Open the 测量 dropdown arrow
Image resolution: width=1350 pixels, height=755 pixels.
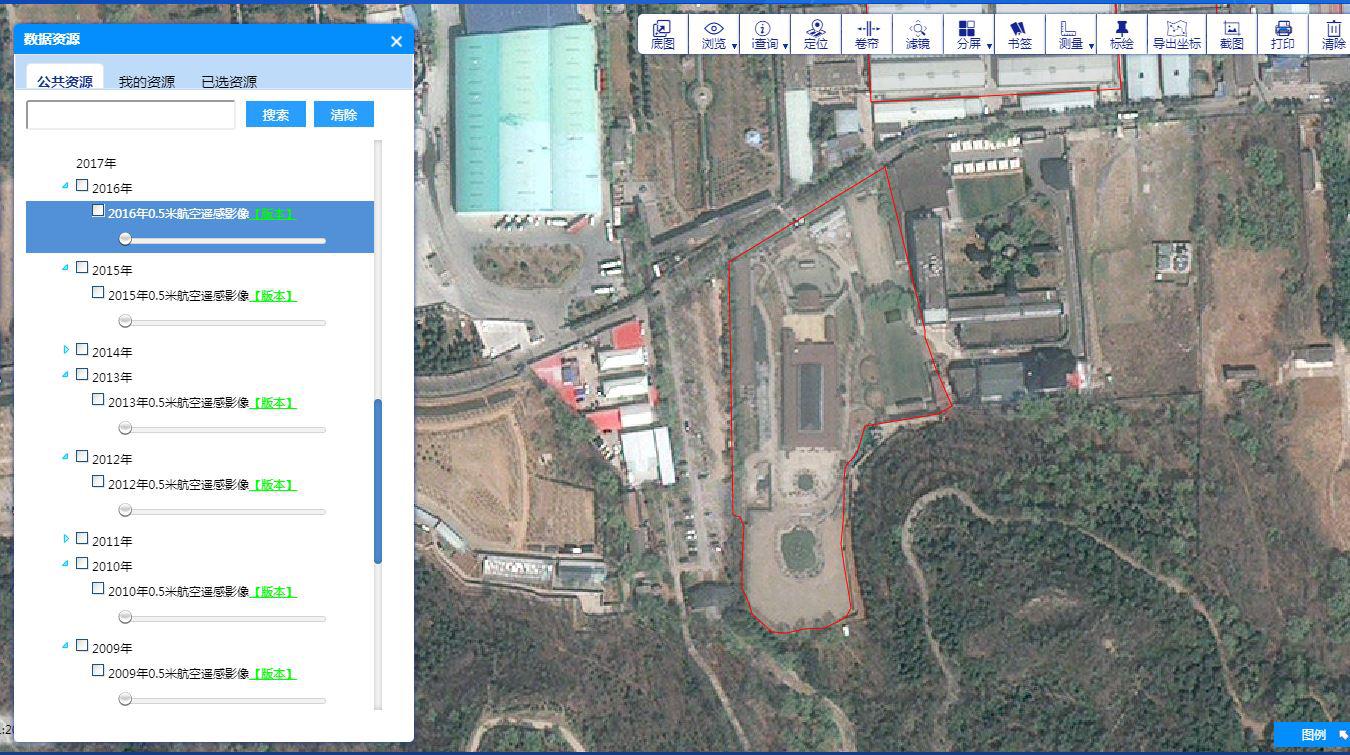1091,46
